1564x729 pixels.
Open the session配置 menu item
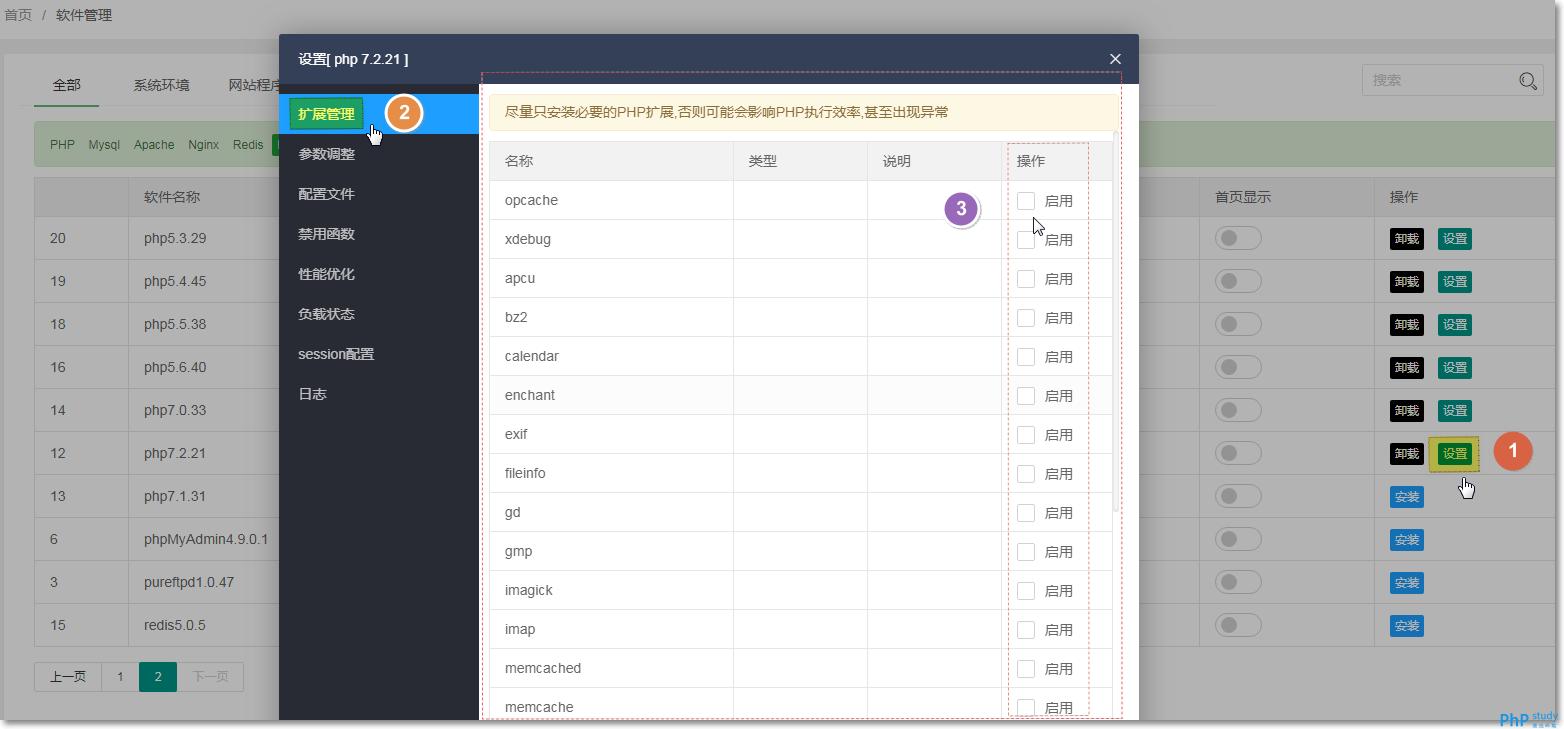[379, 354]
